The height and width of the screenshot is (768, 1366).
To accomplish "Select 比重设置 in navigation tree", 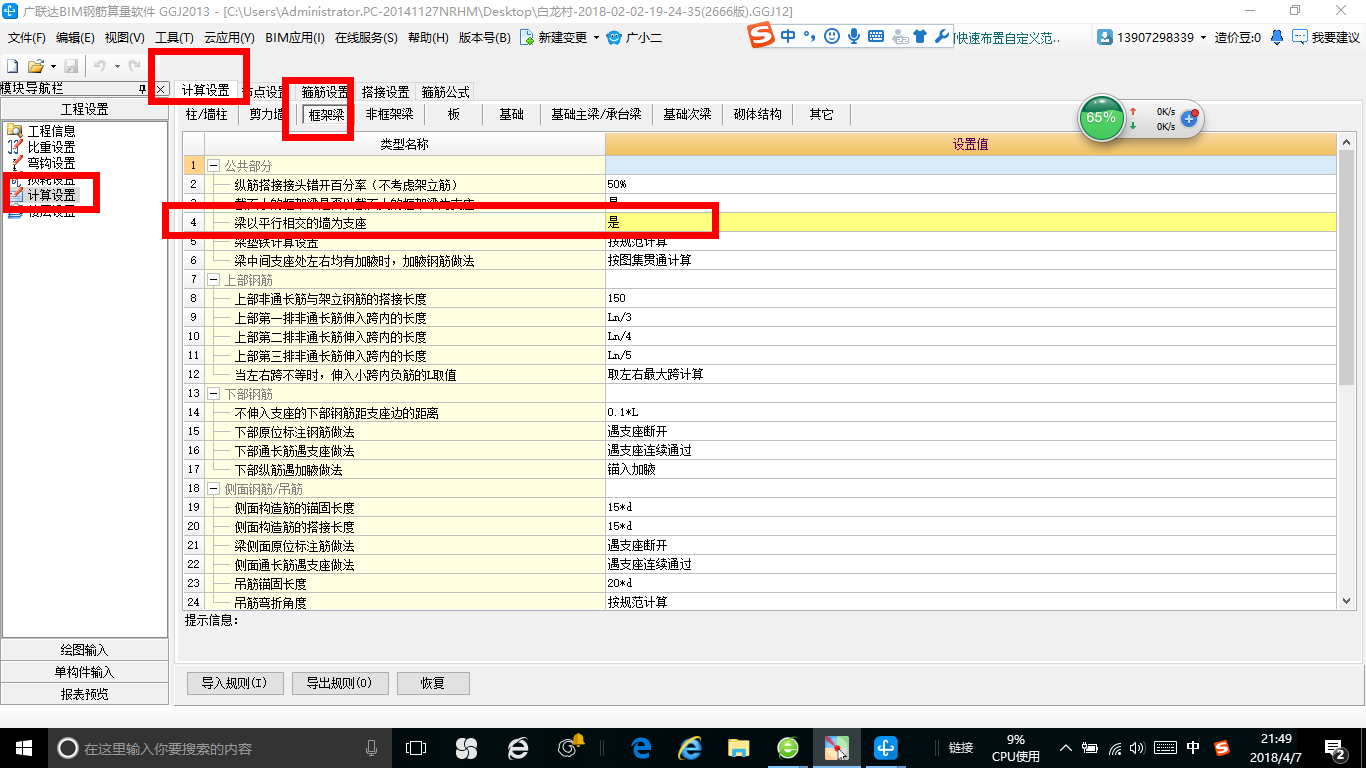I will [x=51, y=147].
